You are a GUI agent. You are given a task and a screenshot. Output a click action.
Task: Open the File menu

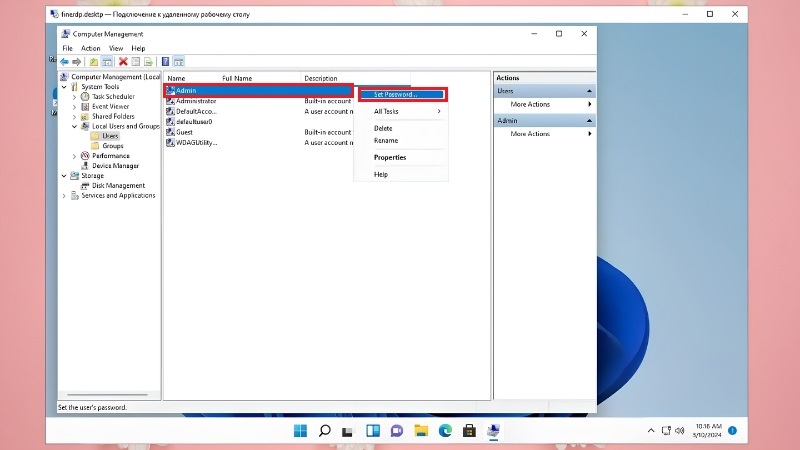point(67,48)
